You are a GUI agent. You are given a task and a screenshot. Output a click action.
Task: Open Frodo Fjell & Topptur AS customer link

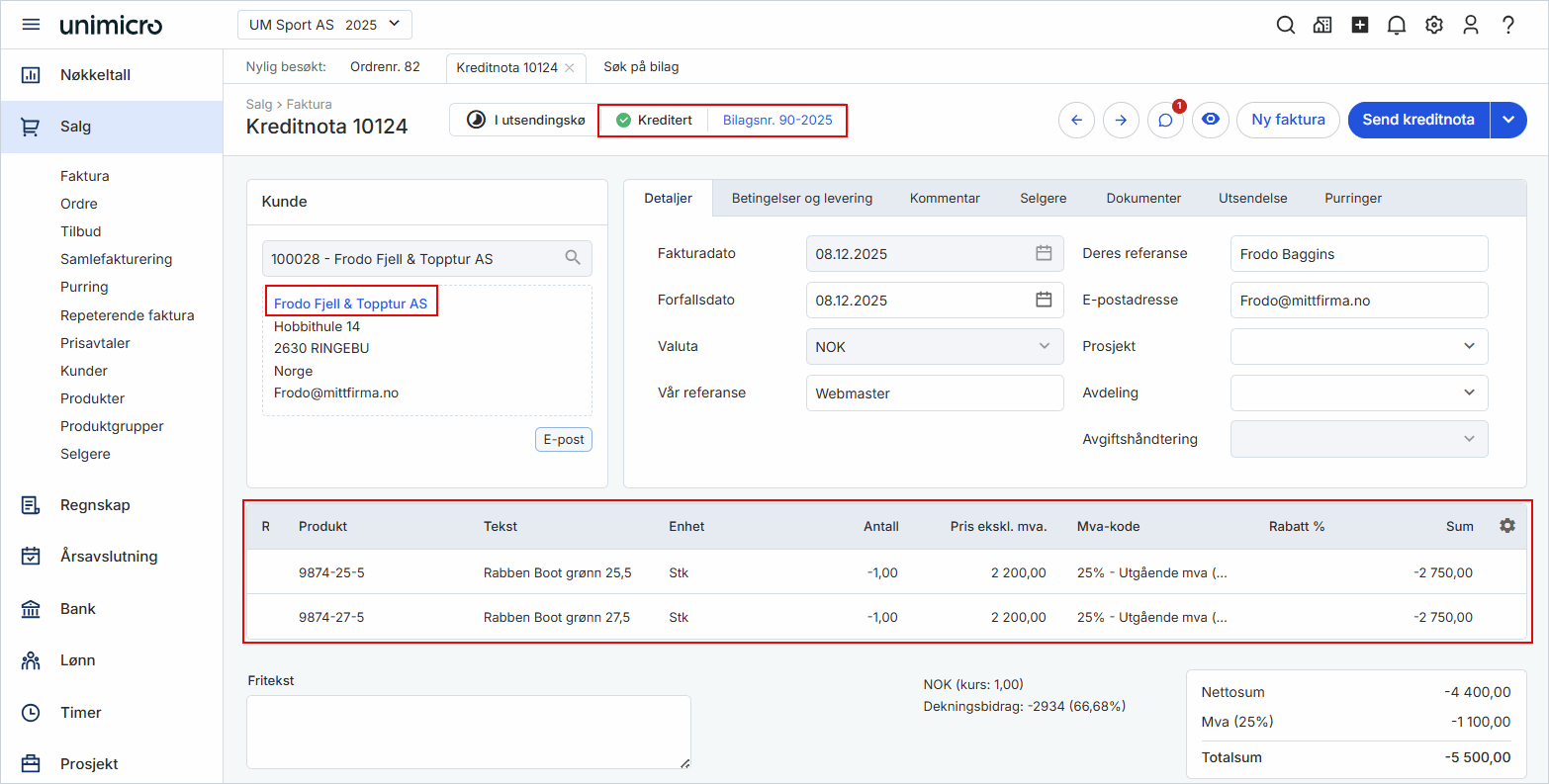pyautogui.click(x=350, y=304)
